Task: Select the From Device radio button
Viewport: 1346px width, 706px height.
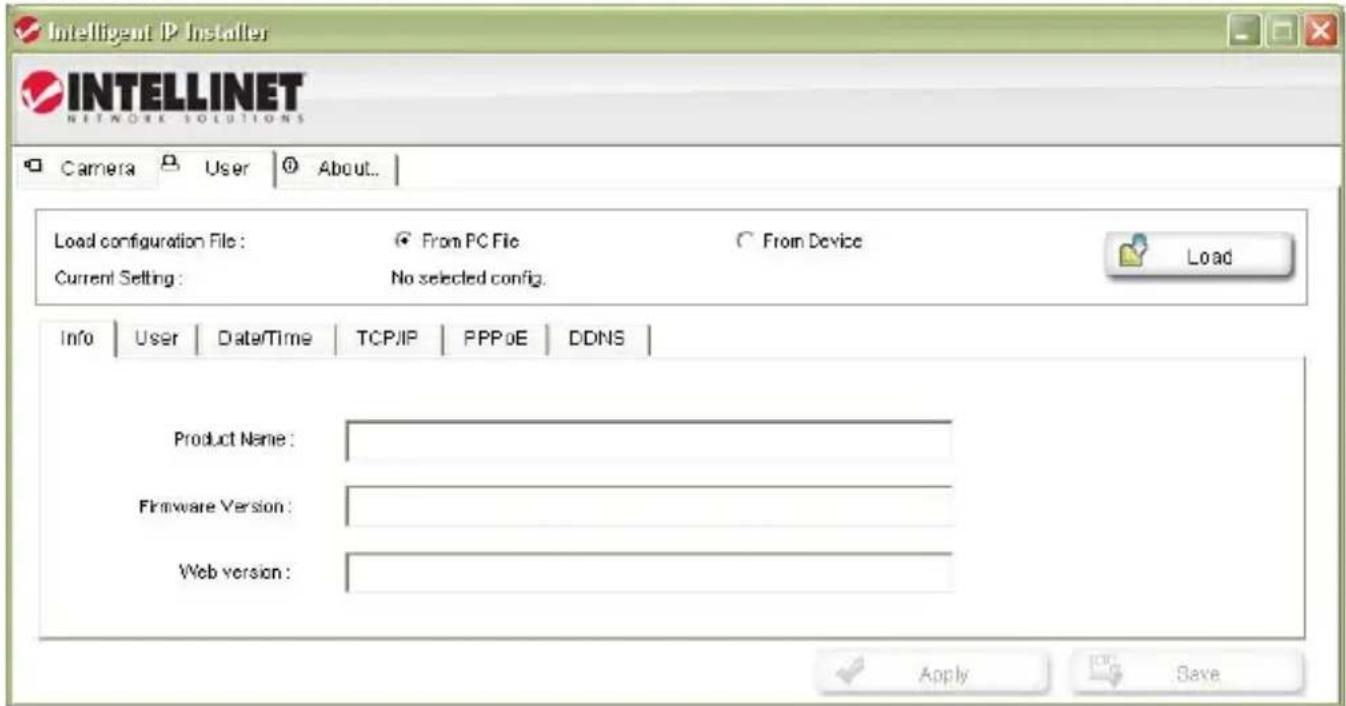Action: pos(743,241)
